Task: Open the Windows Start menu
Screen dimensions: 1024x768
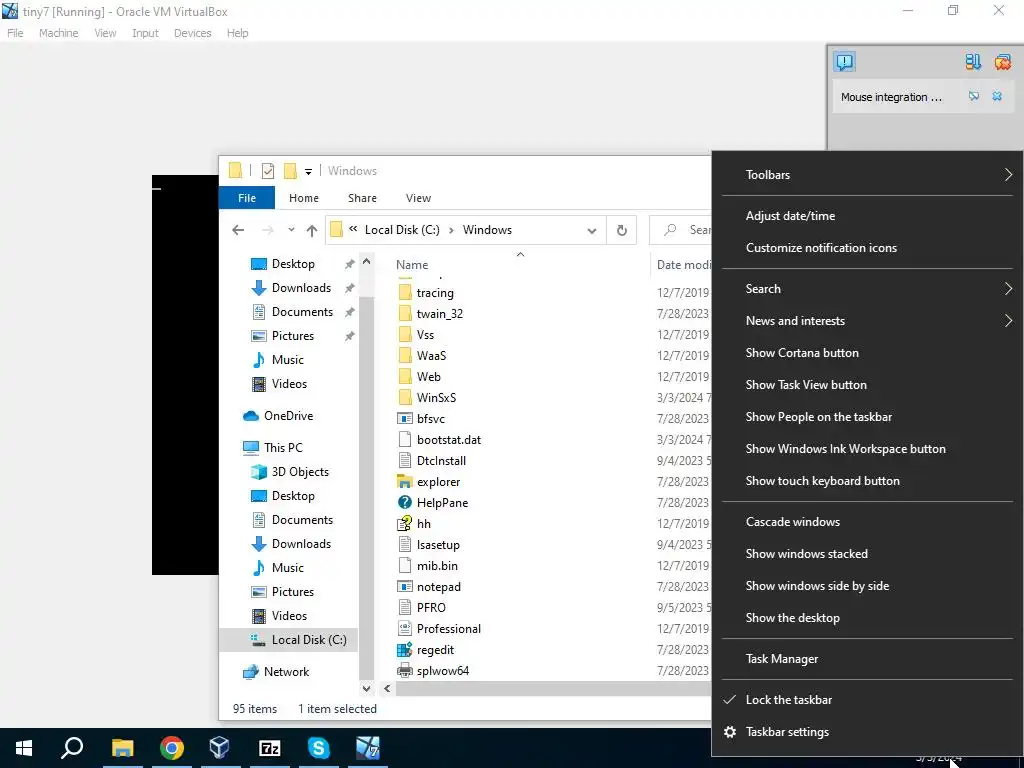Action: 24,748
